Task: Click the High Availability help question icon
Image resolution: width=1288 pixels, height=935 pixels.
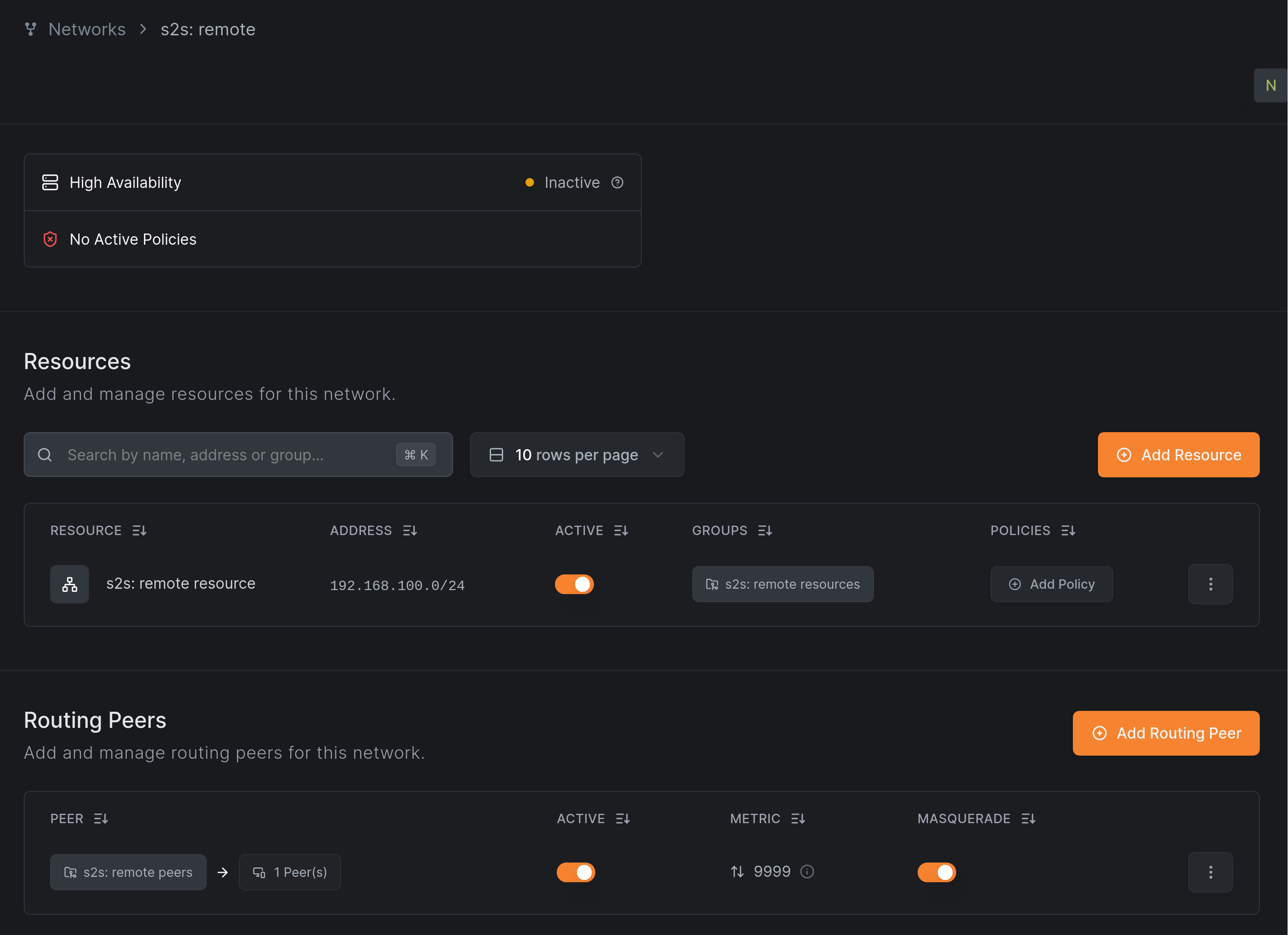Action: 617,183
